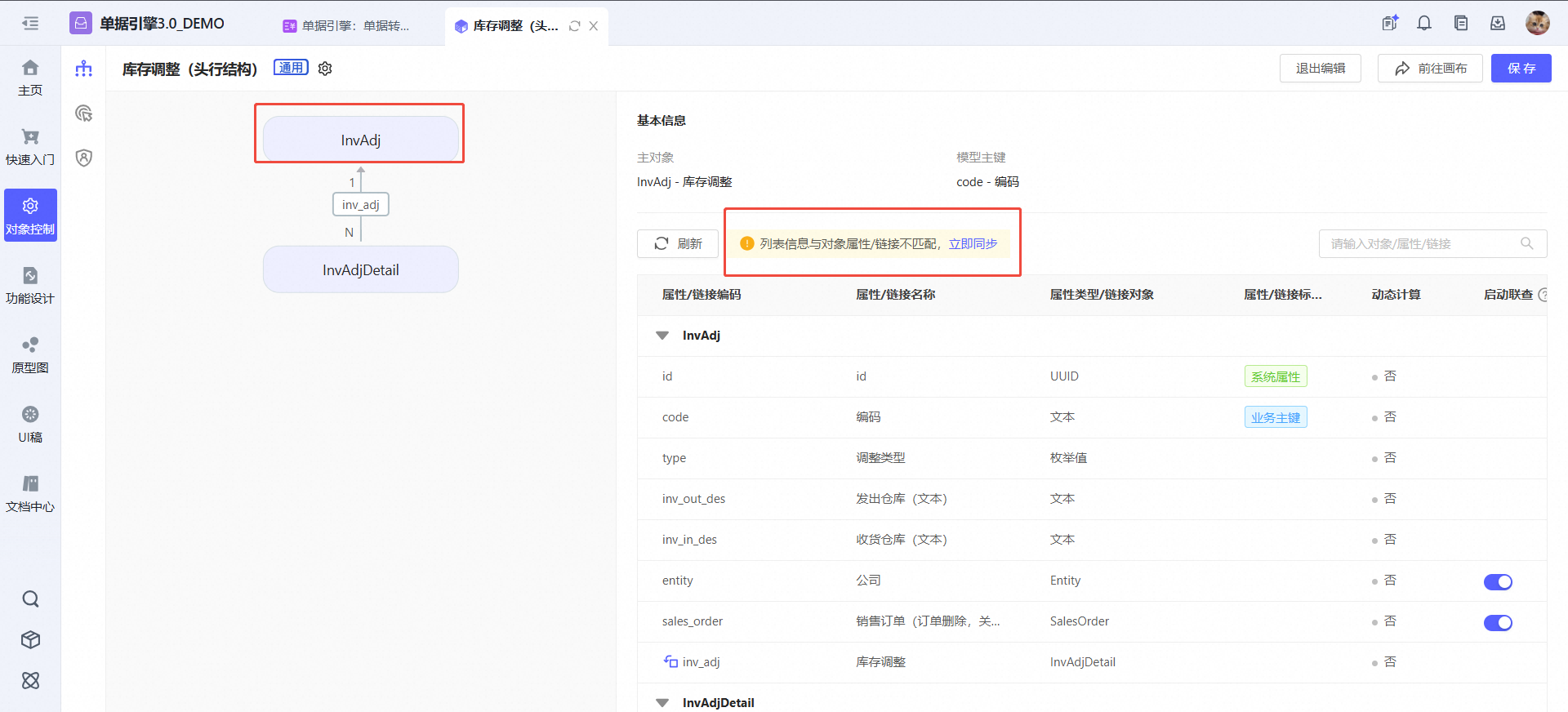Expand the InvAdjDetail group row

662,702
